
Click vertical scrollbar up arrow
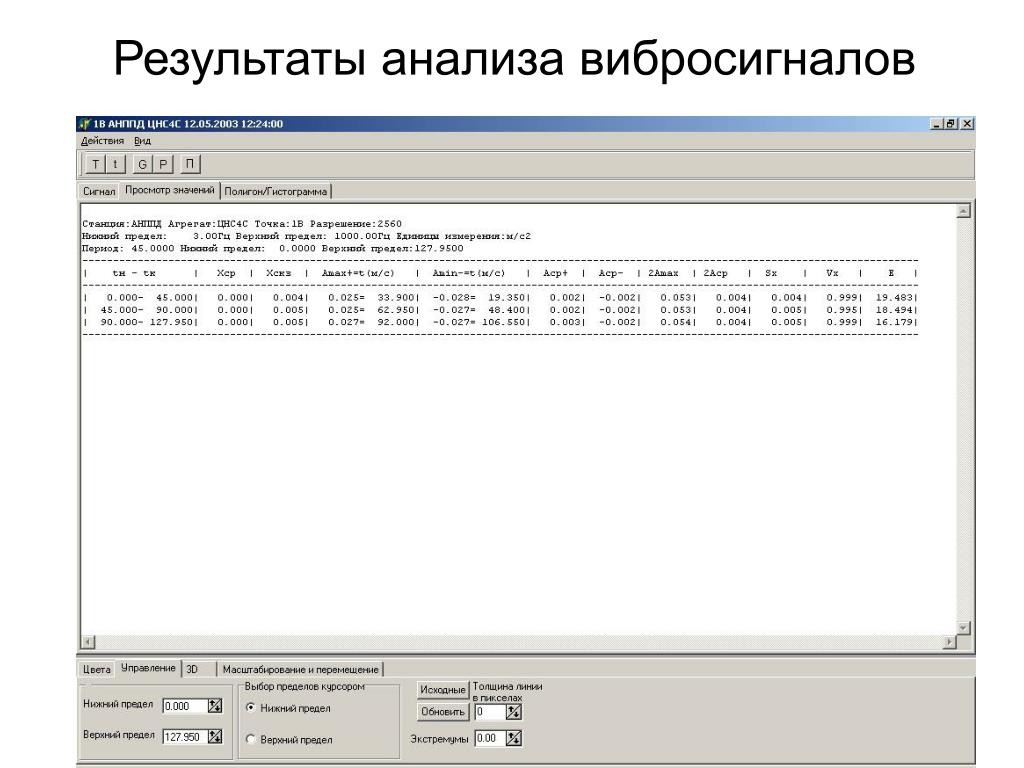(x=963, y=211)
